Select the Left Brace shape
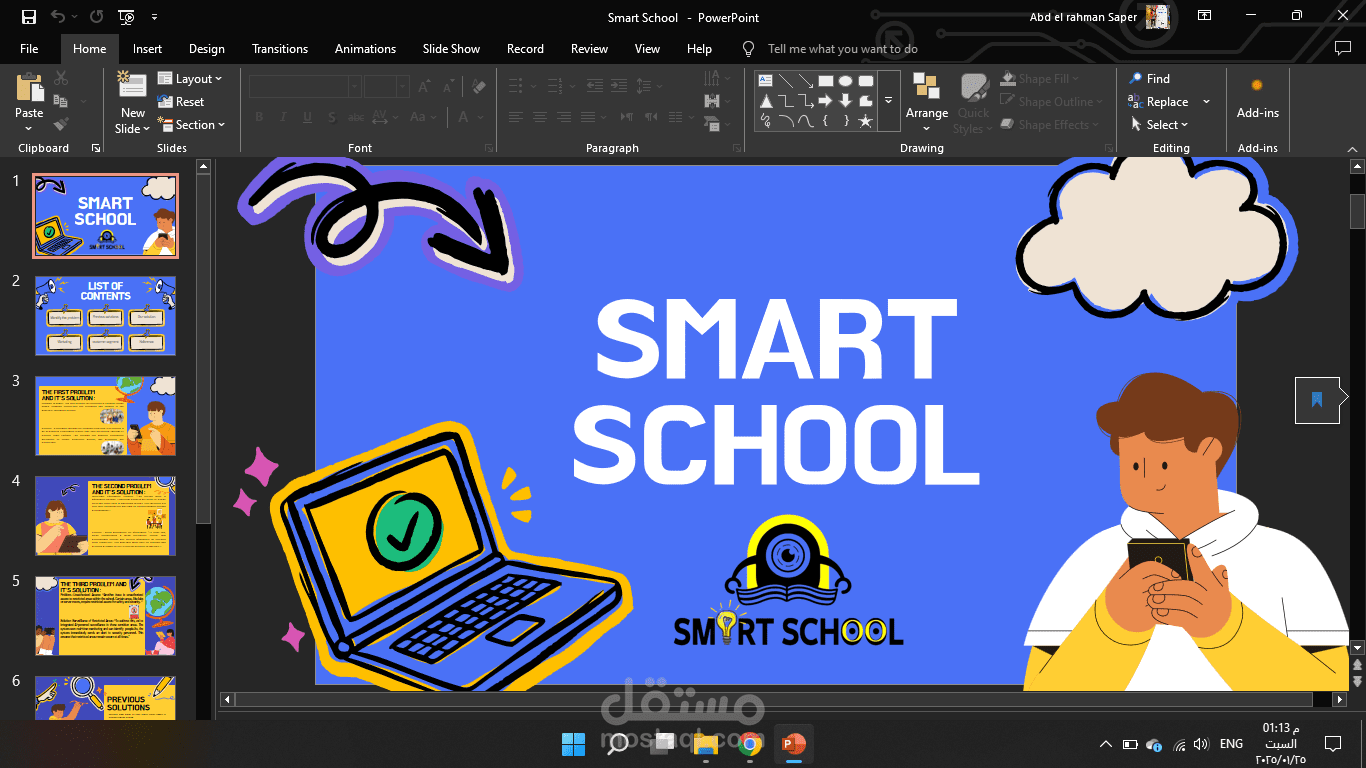 click(826, 121)
